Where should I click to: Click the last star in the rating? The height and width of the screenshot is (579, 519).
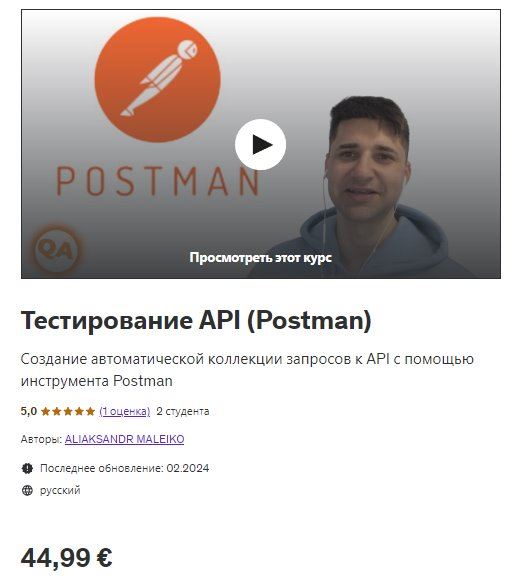[x=90, y=411]
